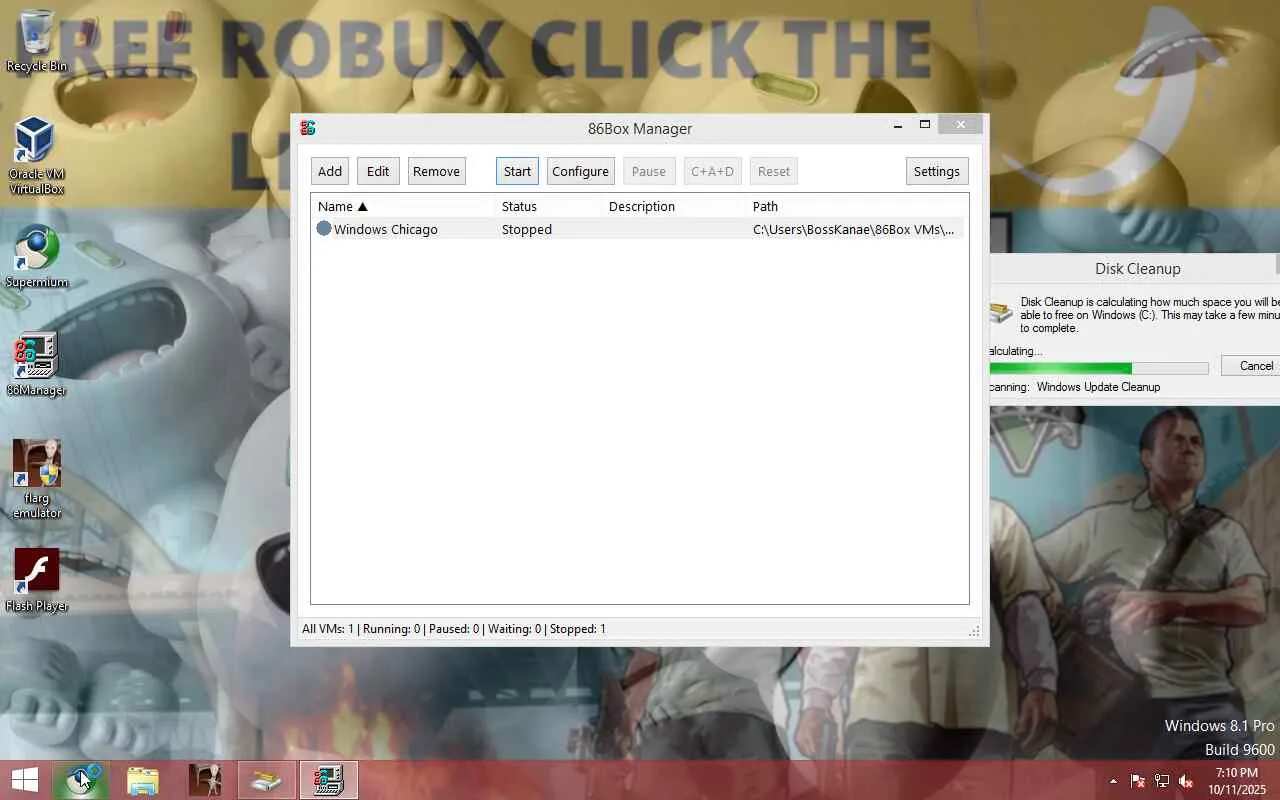The image size is (1280, 800).
Task: Select the 86Manager desktop shortcut
Action: tap(37, 364)
